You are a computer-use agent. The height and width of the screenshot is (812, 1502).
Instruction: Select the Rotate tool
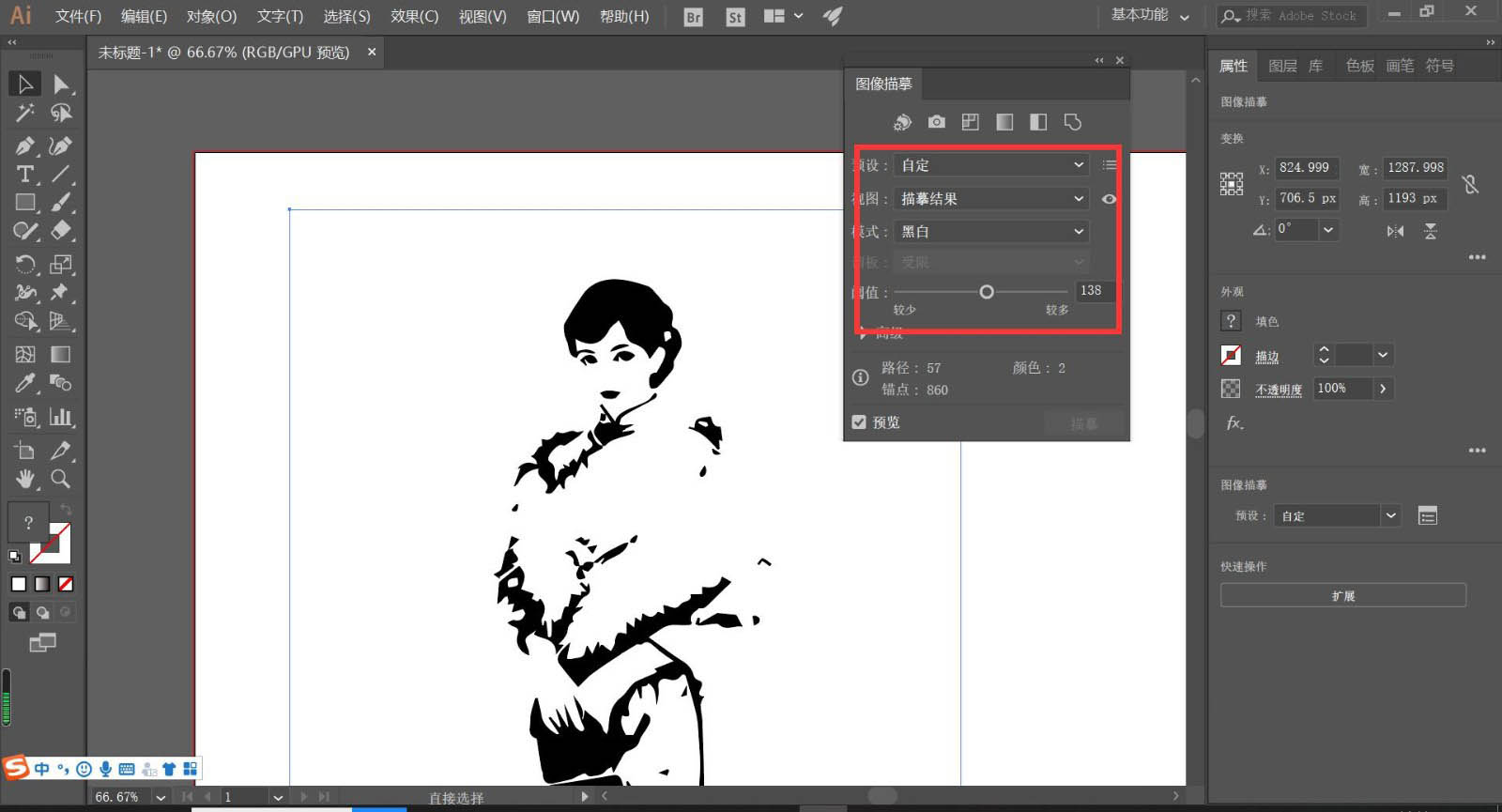[x=24, y=264]
